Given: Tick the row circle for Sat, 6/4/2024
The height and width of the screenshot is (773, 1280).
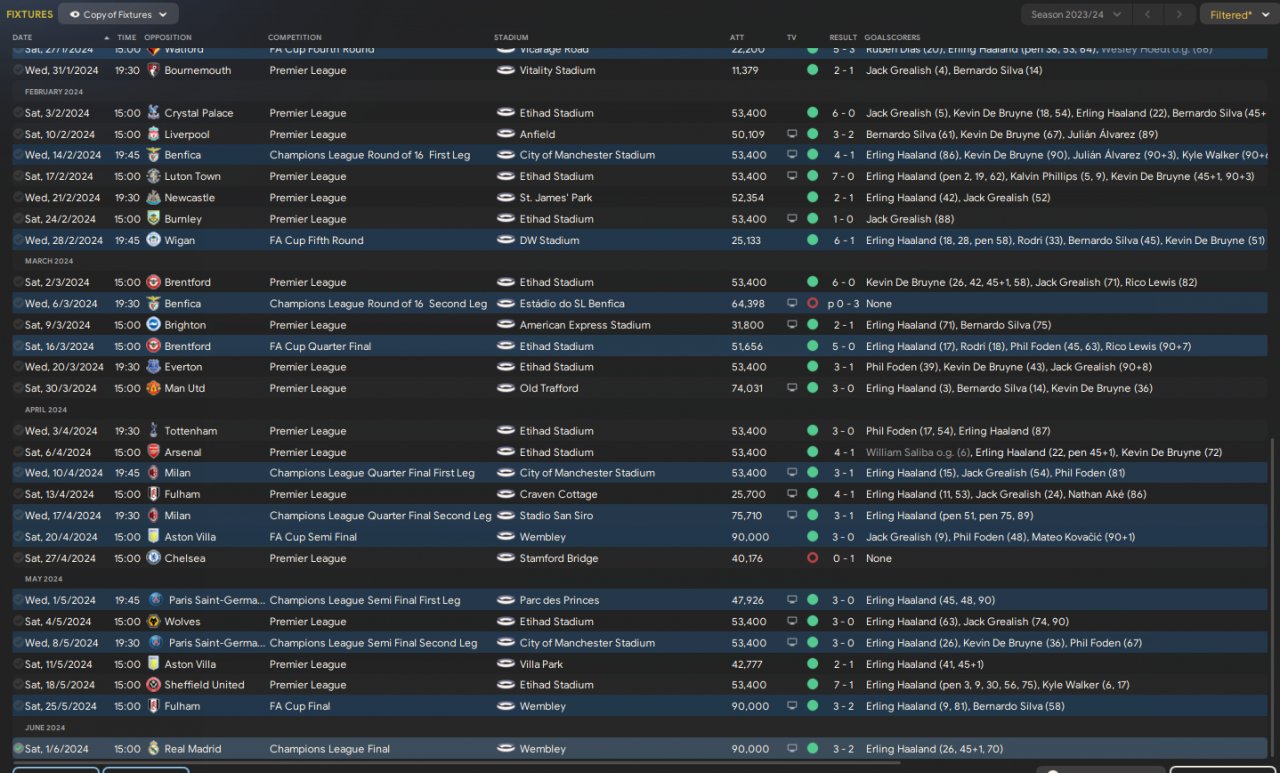Looking at the screenshot, I should tap(18, 452).
